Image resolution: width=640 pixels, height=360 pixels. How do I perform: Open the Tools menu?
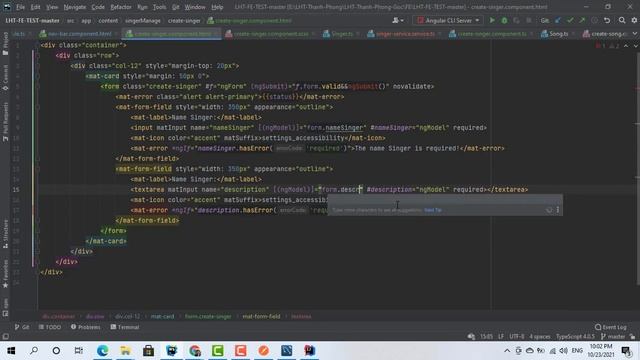coord(159,7)
